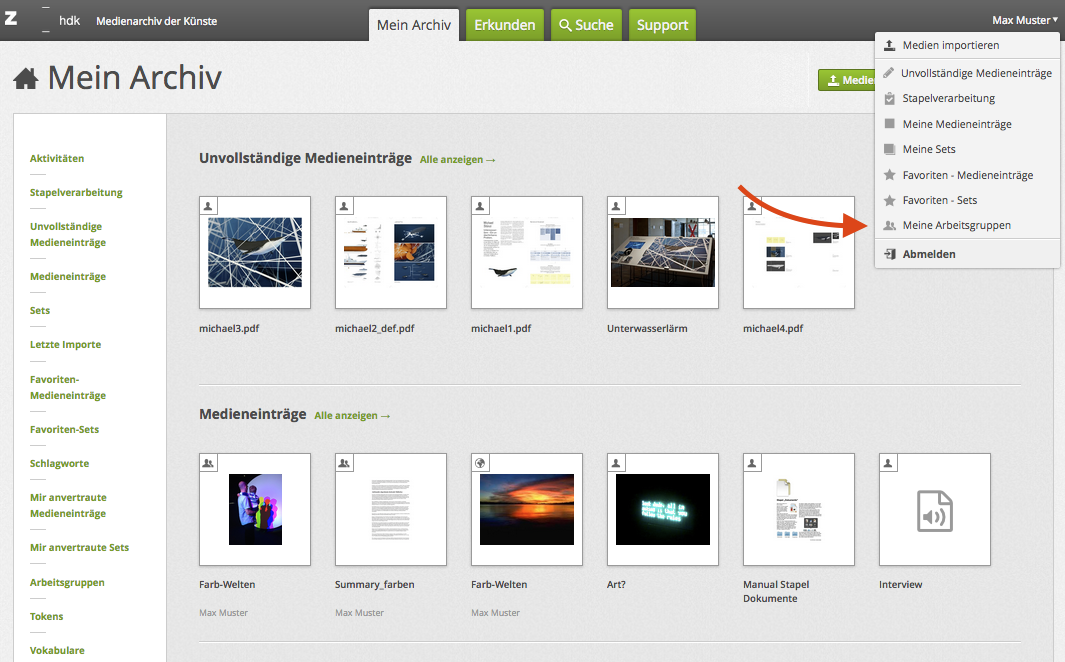Select Meine Sets from the user menu
The height and width of the screenshot is (662, 1065).
(x=929, y=149)
